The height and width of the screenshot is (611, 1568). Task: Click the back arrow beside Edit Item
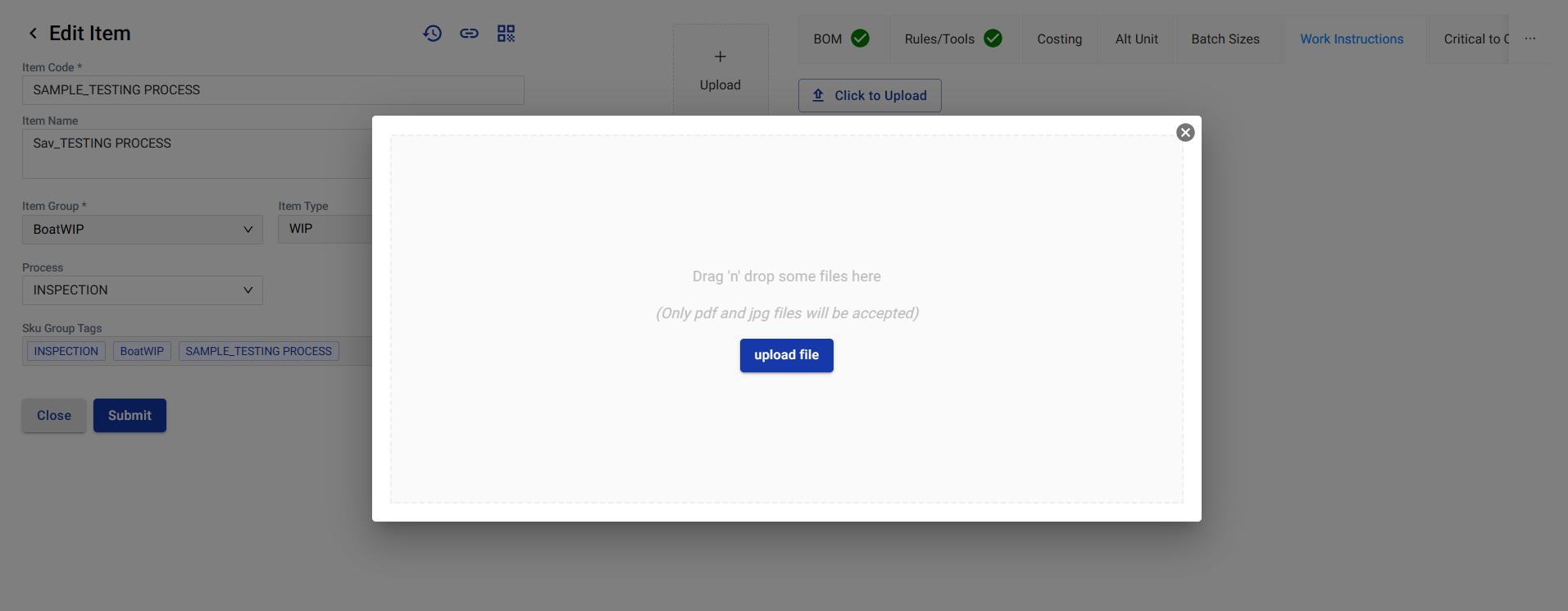pos(33,34)
